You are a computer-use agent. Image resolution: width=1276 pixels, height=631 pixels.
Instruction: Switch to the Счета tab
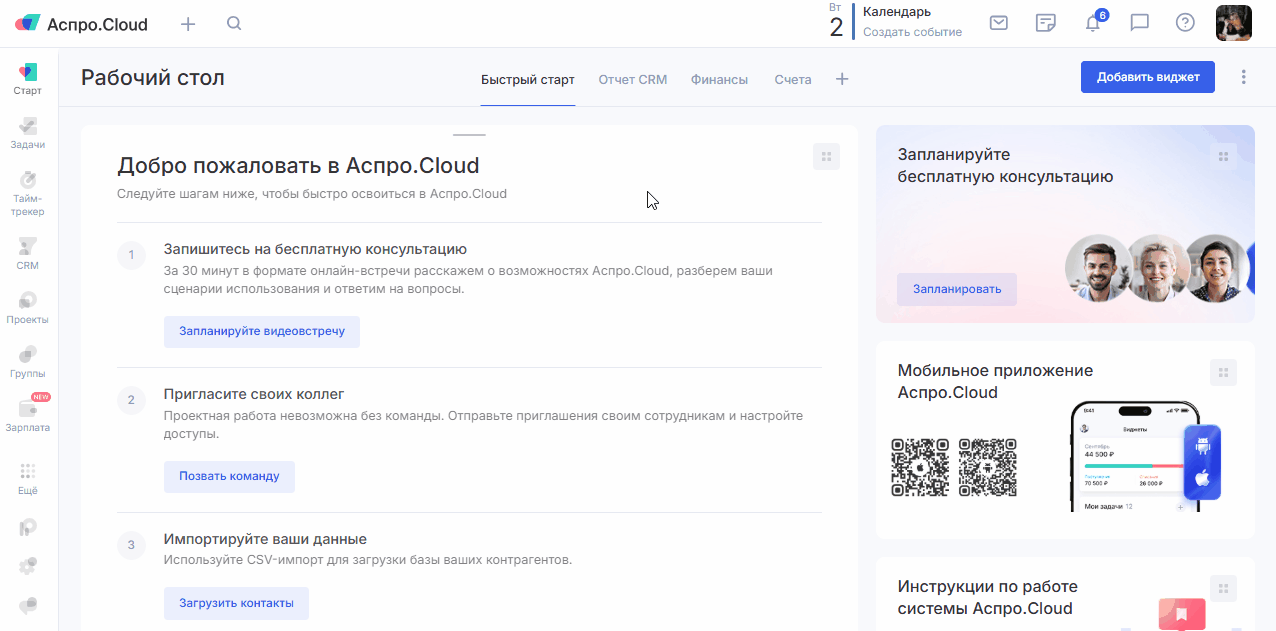[793, 79]
